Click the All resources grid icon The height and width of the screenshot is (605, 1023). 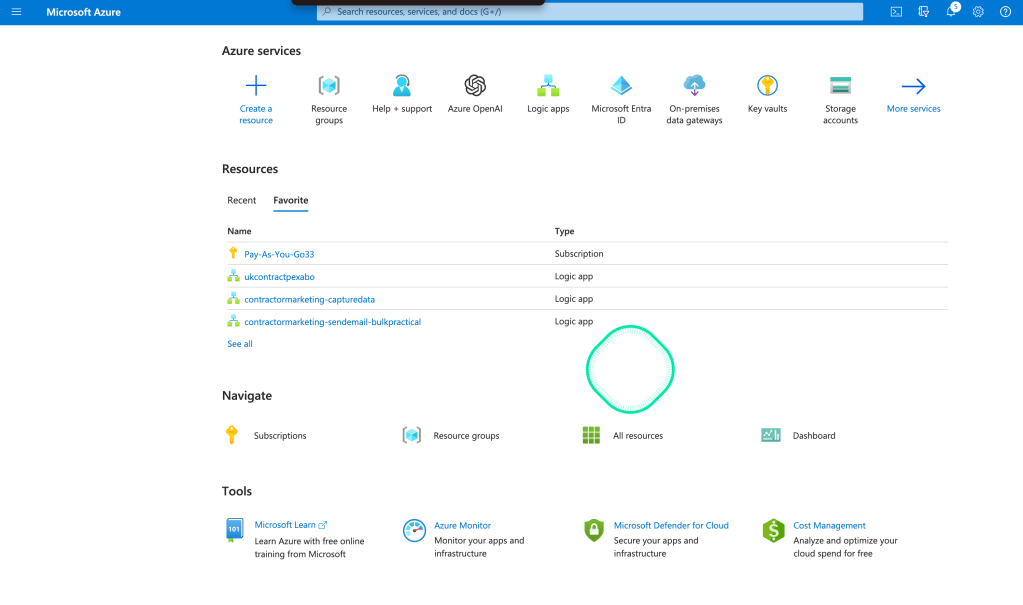click(591, 435)
